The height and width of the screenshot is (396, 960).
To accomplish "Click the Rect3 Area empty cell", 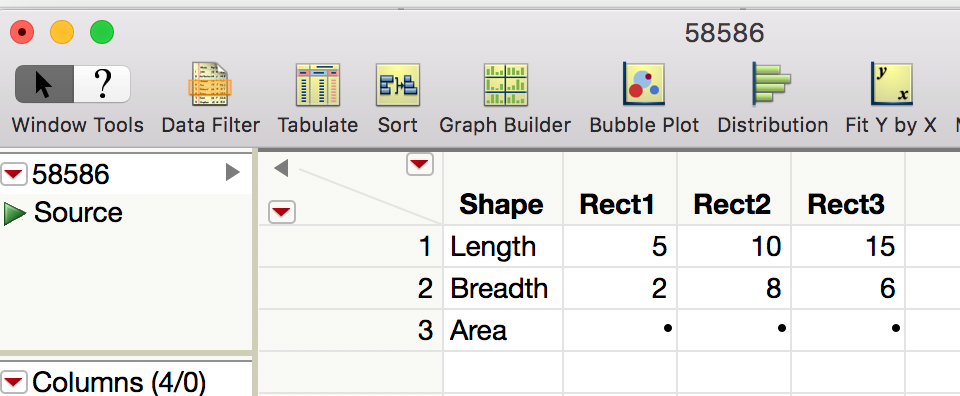I will (x=848, y=330).
